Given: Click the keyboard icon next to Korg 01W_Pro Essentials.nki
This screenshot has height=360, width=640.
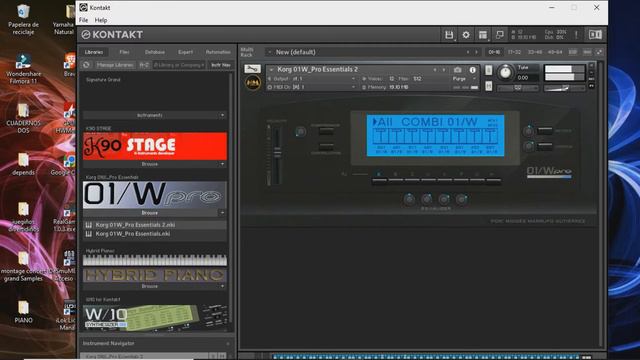Looking at the screenshot, I should [x=89, y=234].
